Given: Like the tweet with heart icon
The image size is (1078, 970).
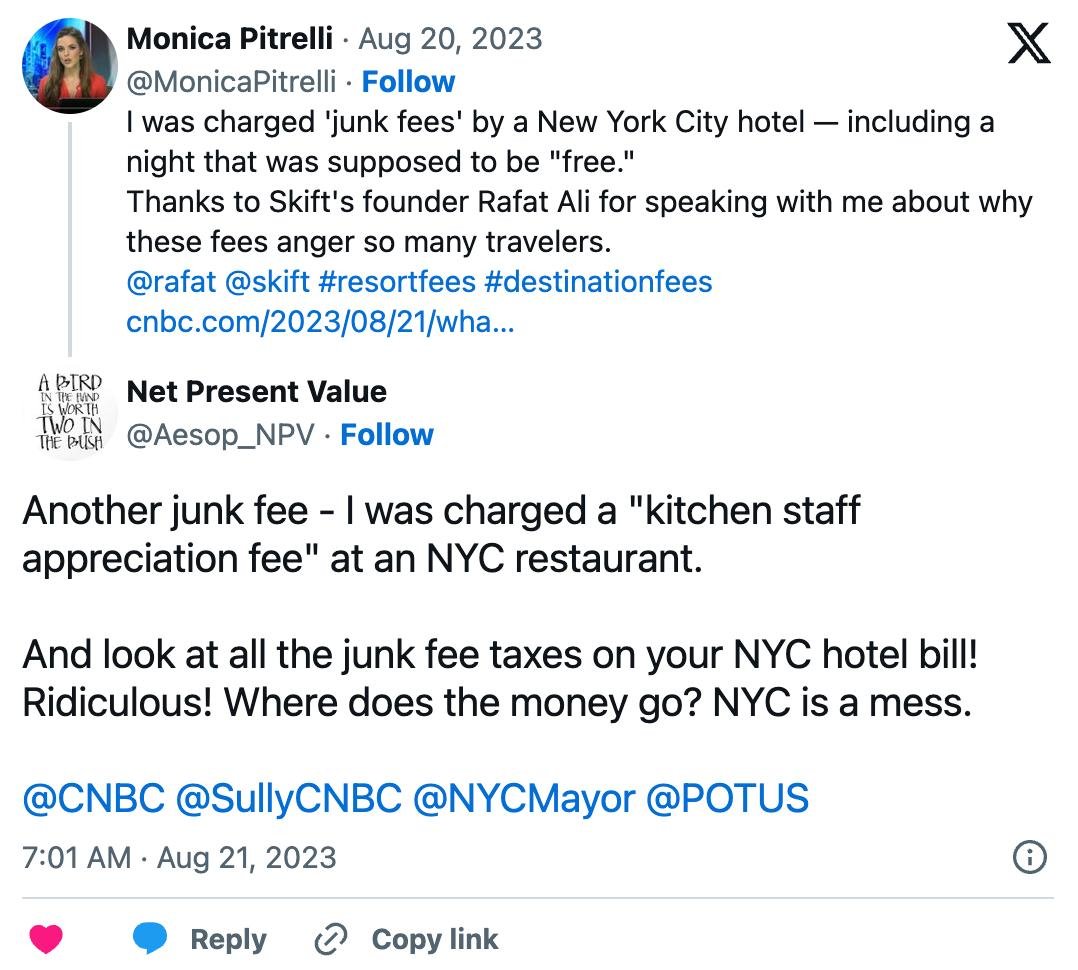Looking at the screenshot, I should click(45, 940).
